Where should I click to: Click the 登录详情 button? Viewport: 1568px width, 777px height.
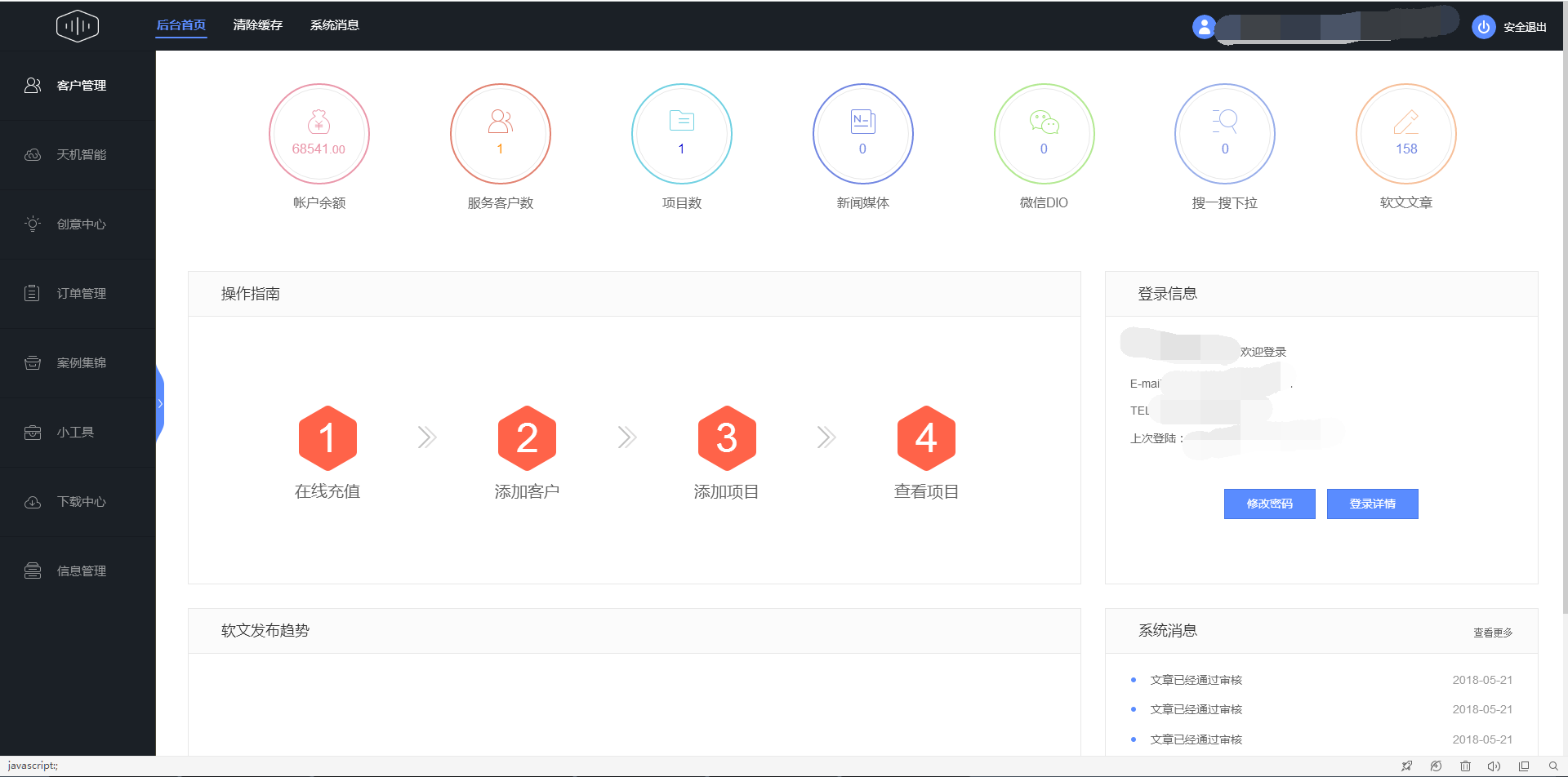tap(1373, 504)
